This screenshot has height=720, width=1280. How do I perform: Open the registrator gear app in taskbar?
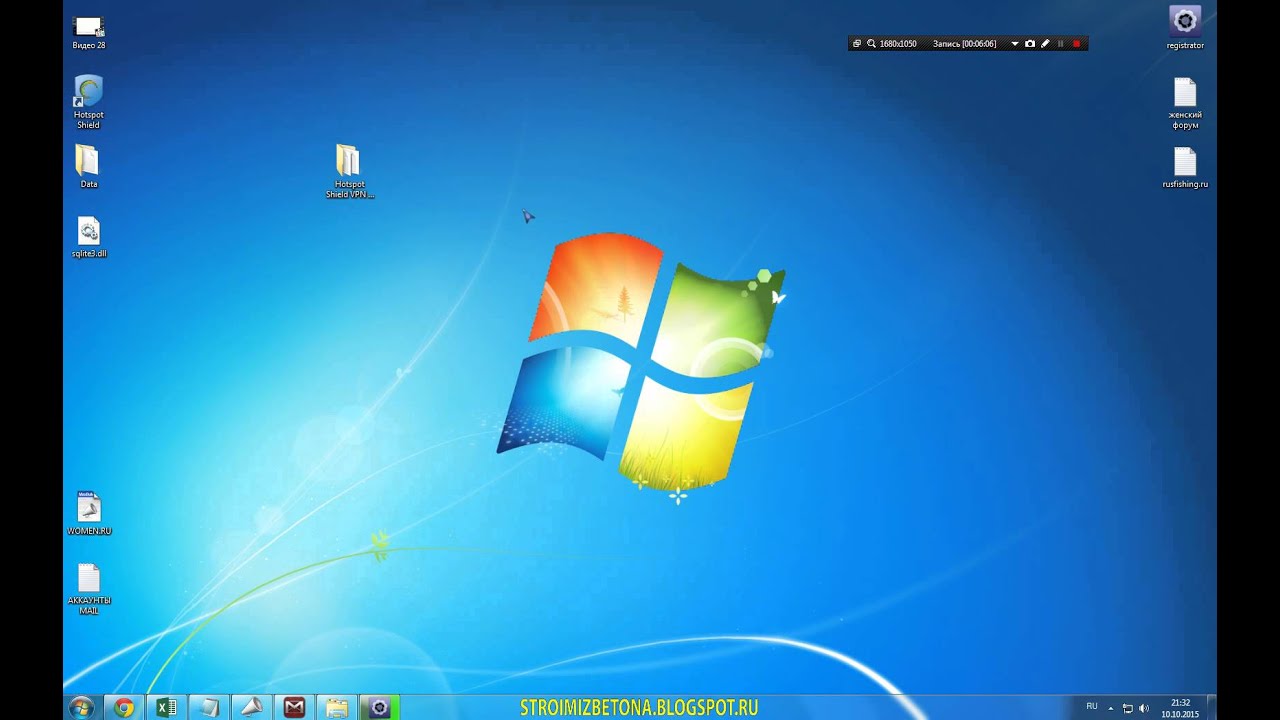(x=379, y=708)
